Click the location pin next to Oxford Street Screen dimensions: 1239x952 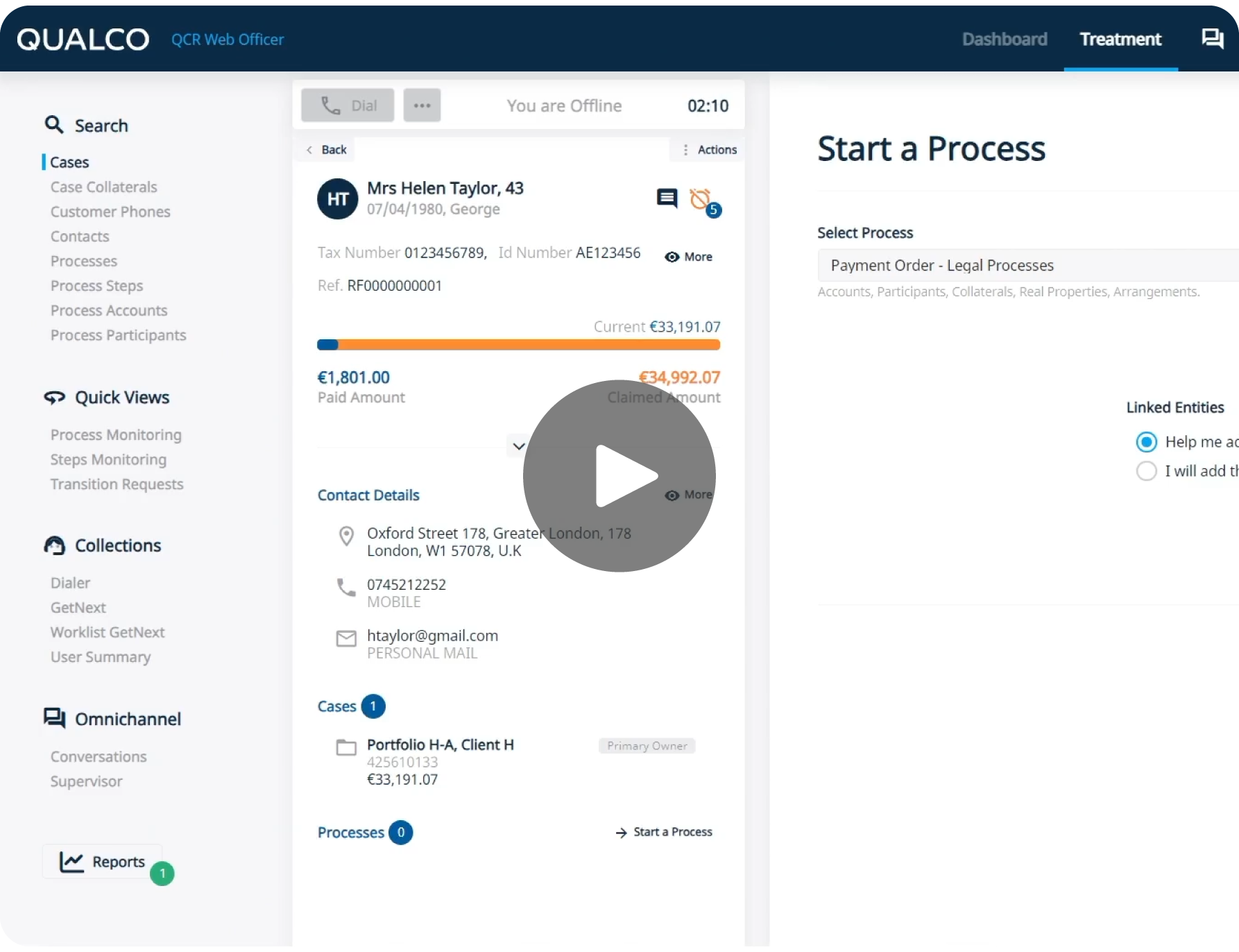tap(345, 536)
